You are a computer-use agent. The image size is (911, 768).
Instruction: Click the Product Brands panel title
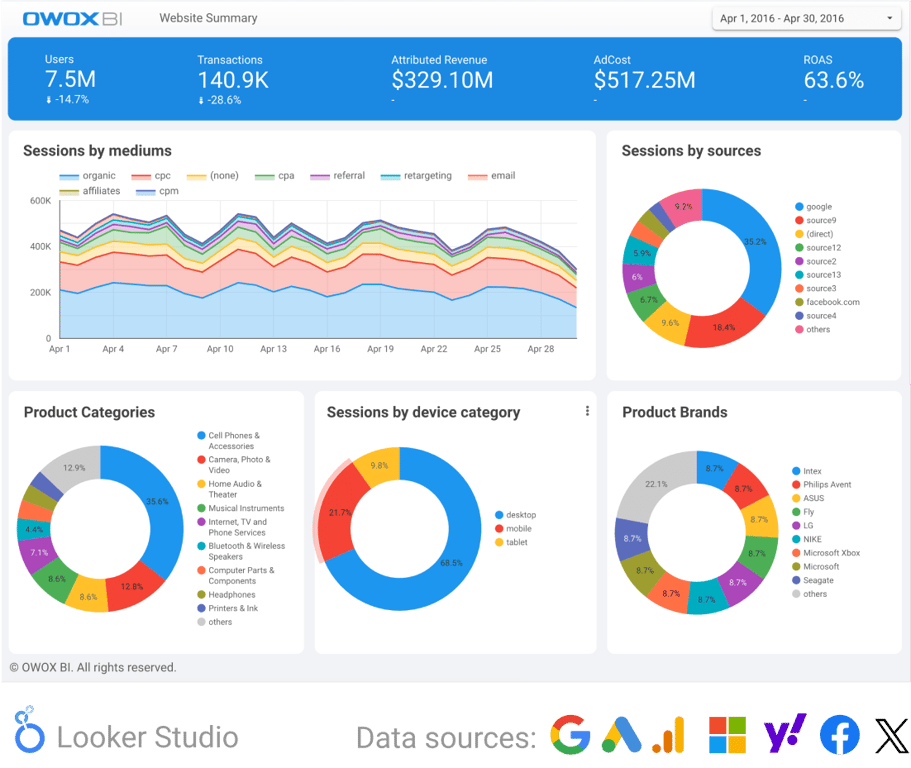(675, 412)
